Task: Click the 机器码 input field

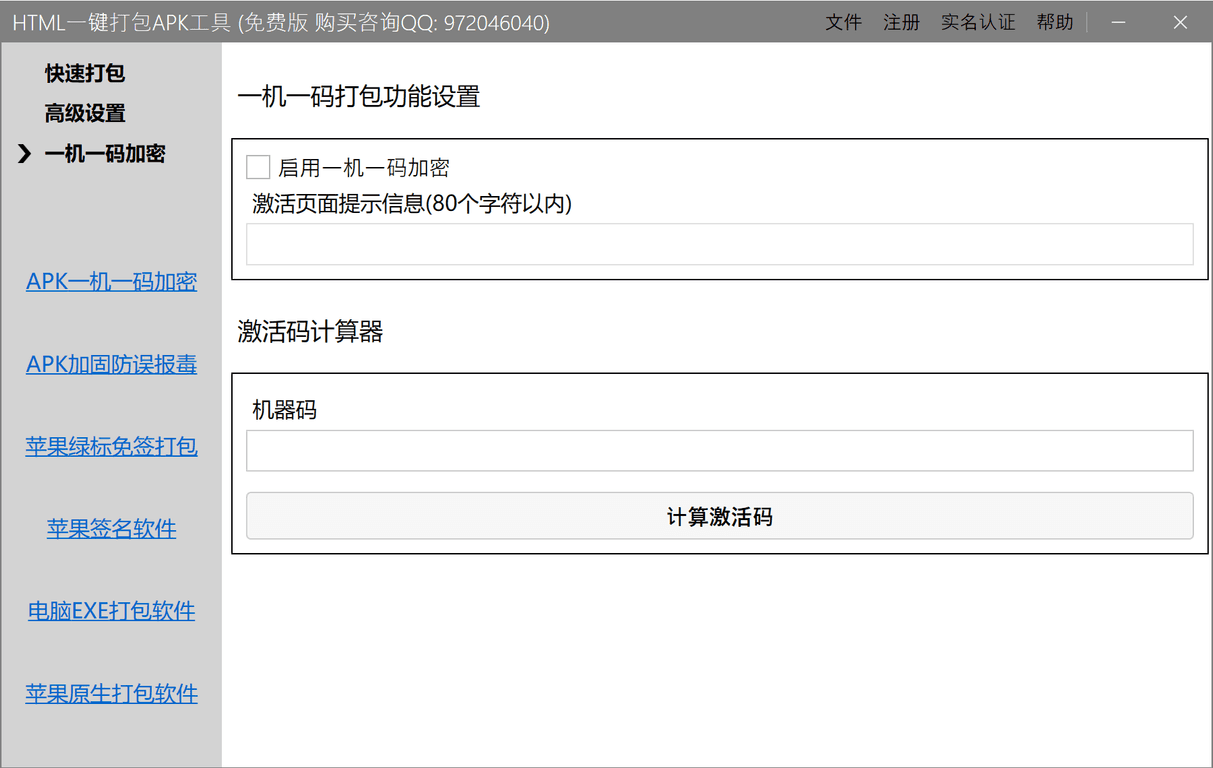Action: [x=719, y=450]
